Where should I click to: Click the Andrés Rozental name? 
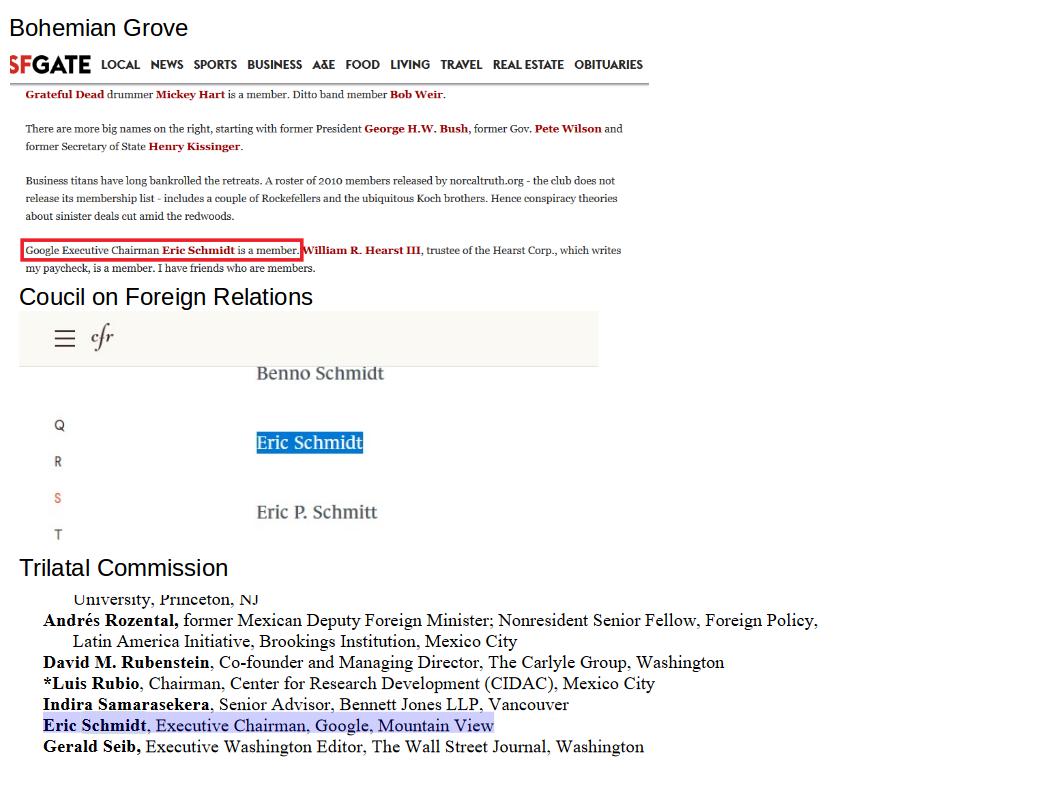point(111,621)
